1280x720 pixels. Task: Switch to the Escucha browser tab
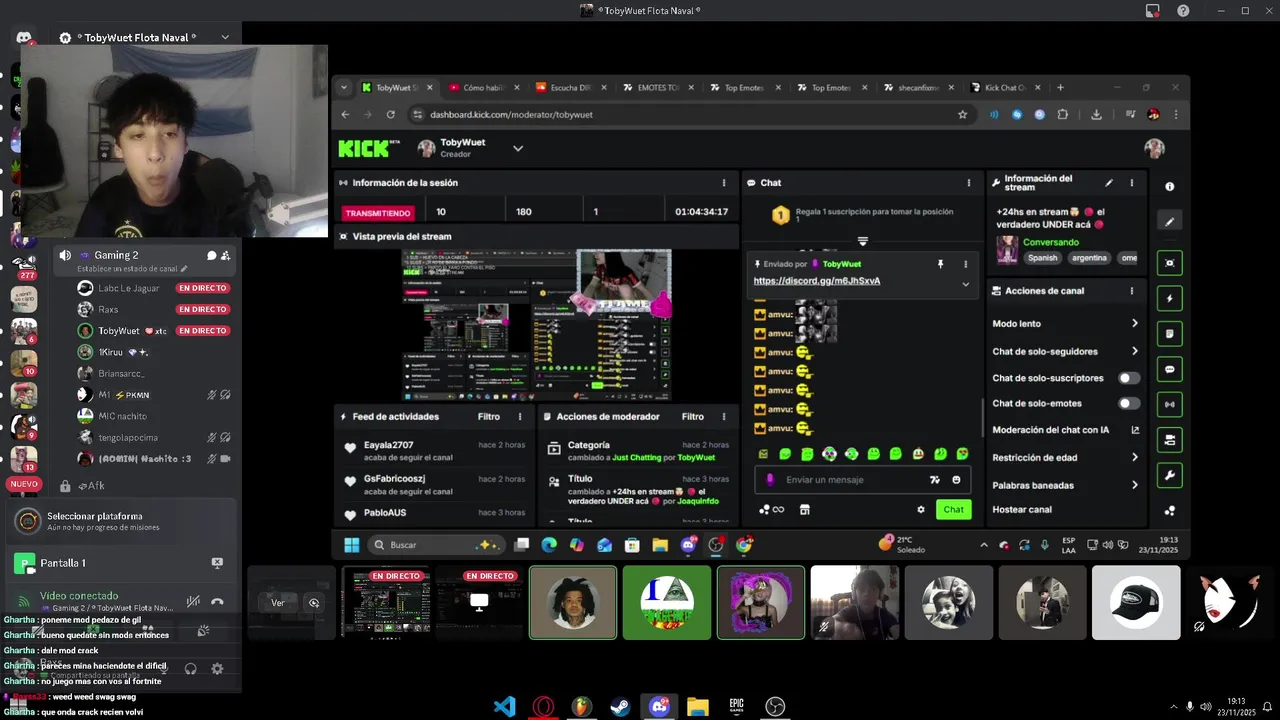coord(569,88)
